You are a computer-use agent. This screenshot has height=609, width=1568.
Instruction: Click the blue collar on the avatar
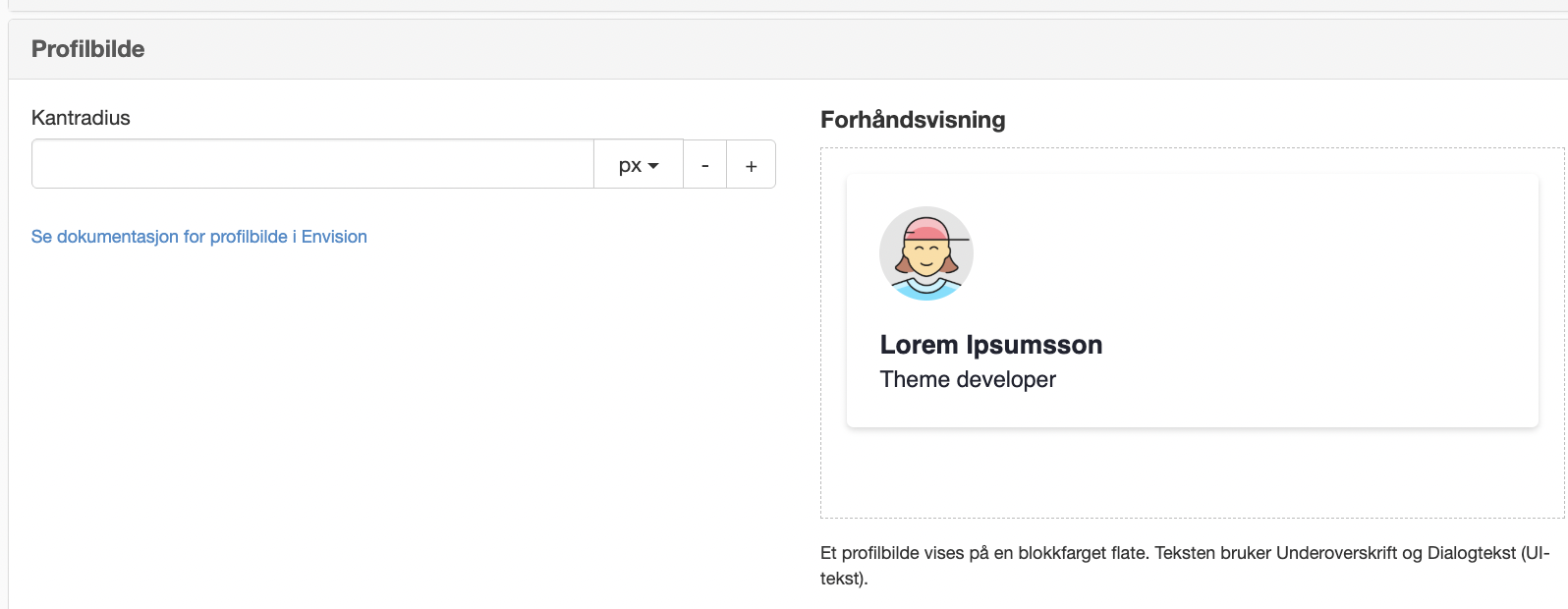[x=926, y=291]
